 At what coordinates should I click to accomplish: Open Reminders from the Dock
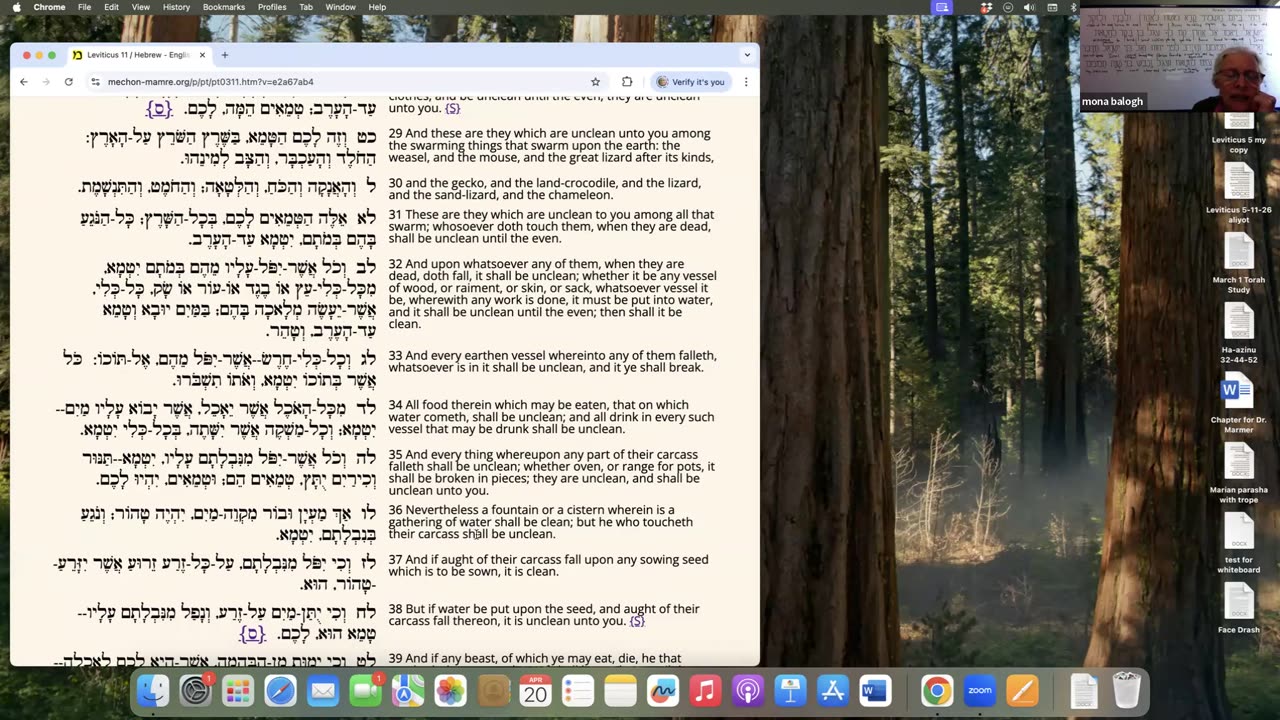[x=578, y=690]
